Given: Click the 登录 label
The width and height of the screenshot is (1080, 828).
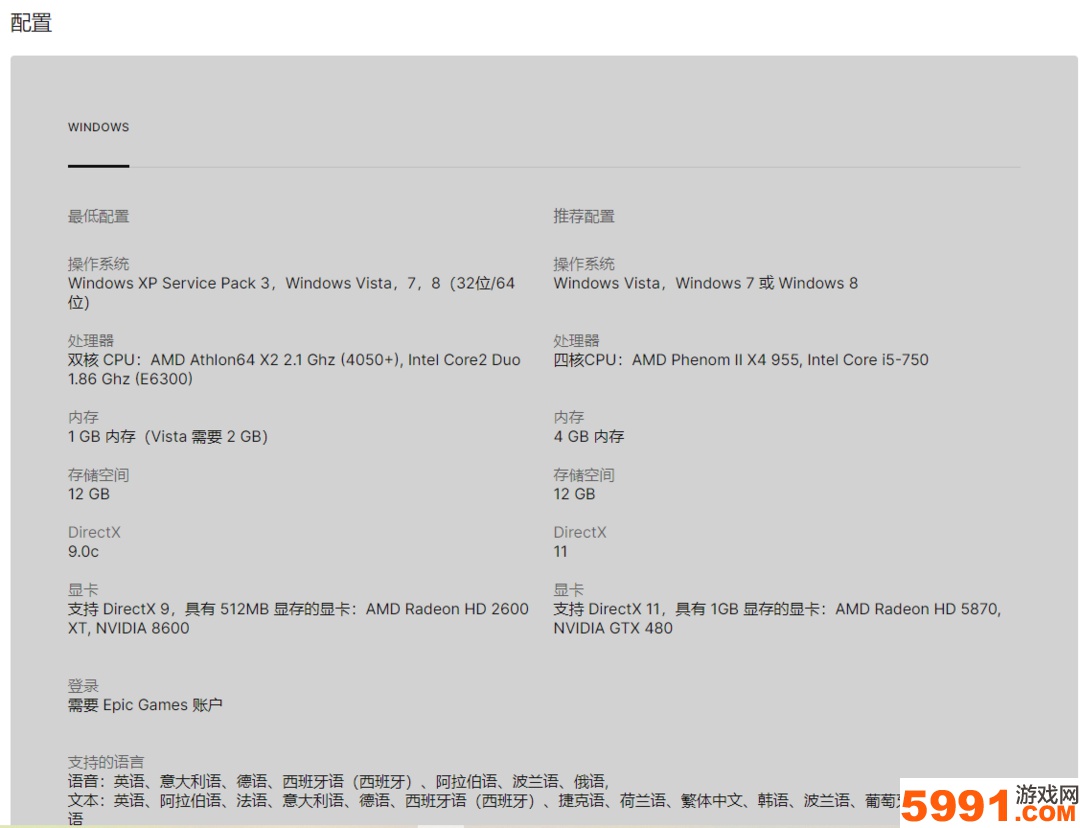Looking at the screenshot, I should tap(83, 686).
